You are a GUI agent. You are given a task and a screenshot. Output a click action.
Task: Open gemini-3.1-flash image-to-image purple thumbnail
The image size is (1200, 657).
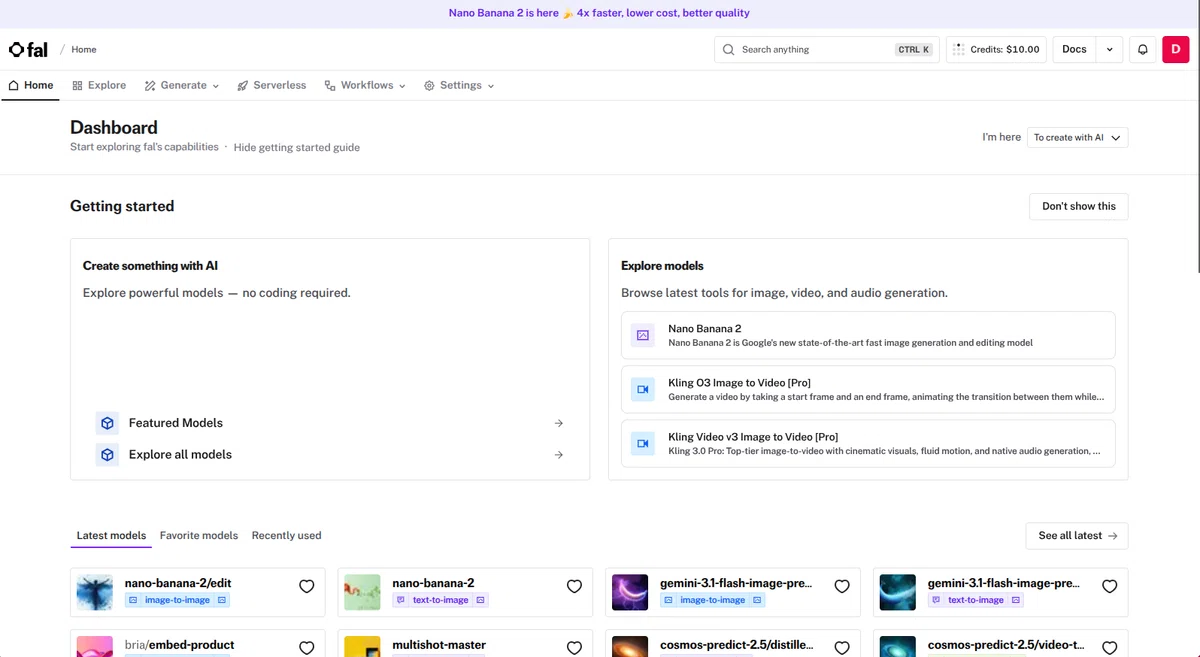point(630,593)
